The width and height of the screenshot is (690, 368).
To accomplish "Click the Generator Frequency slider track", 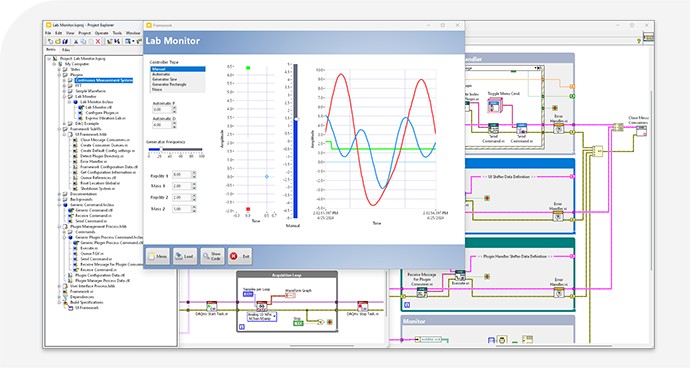I will 175,150.
